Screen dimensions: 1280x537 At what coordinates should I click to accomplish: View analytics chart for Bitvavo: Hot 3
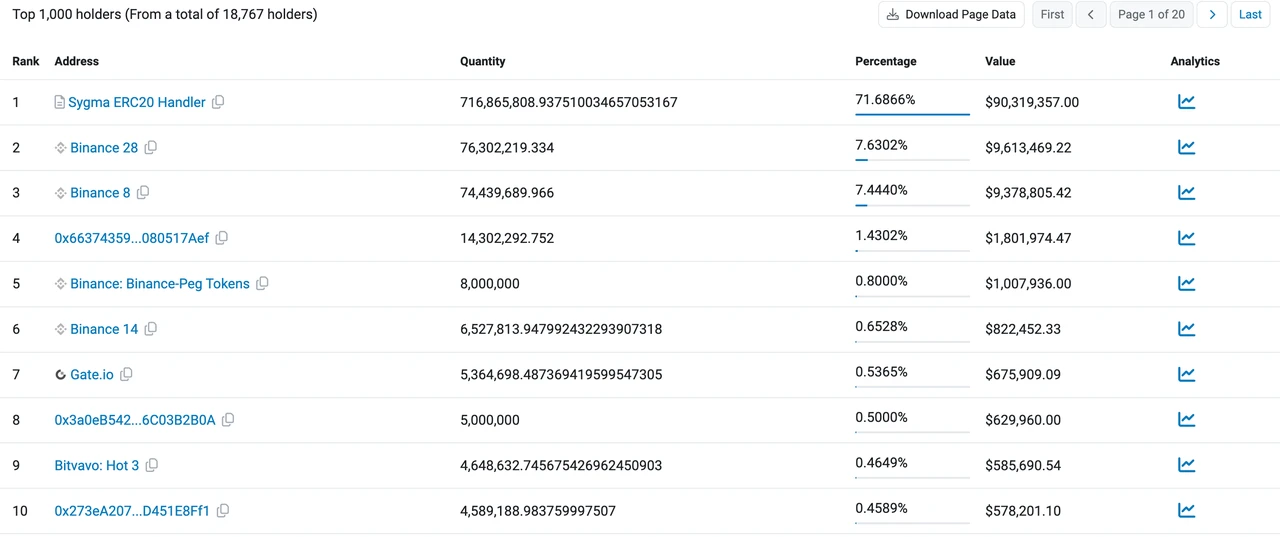click(1186, 465)
